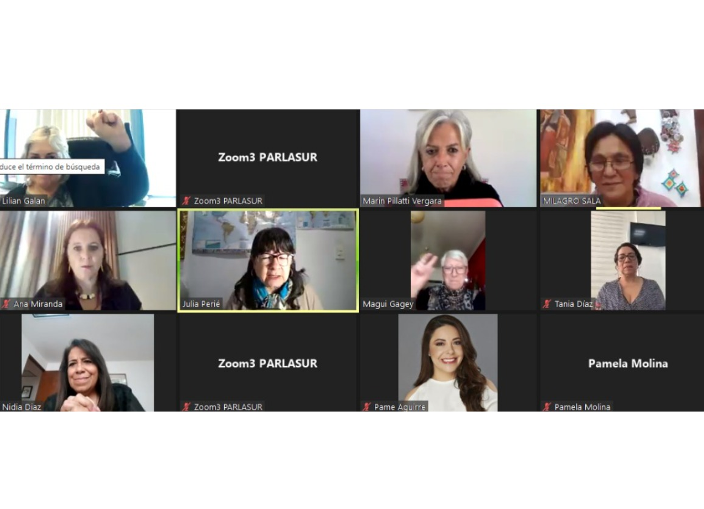Click muted mic icon on lower Zoom3 PARLASUR tile

coord(186,407)
